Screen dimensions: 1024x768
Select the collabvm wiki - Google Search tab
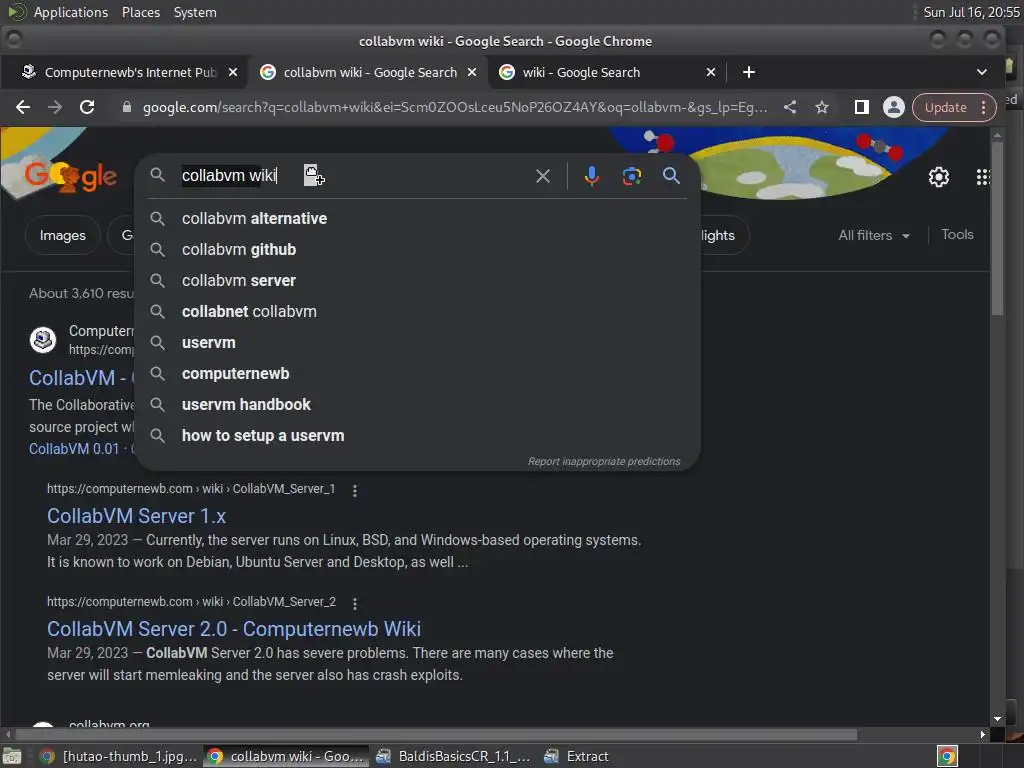366,72
